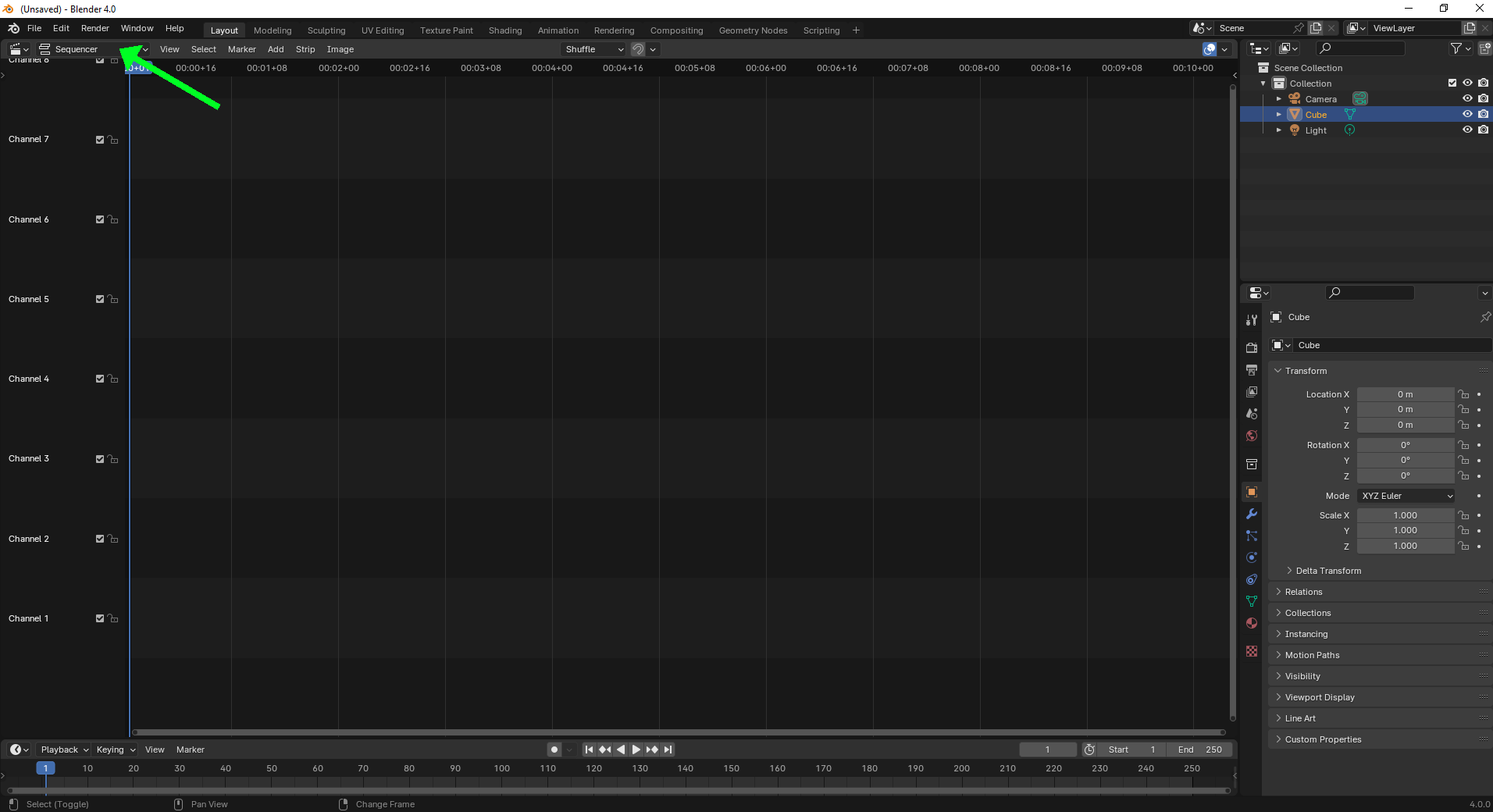Animate Scale Z property dot
The width and height of the screenshot is (1493, 812).
[1479, 547]
